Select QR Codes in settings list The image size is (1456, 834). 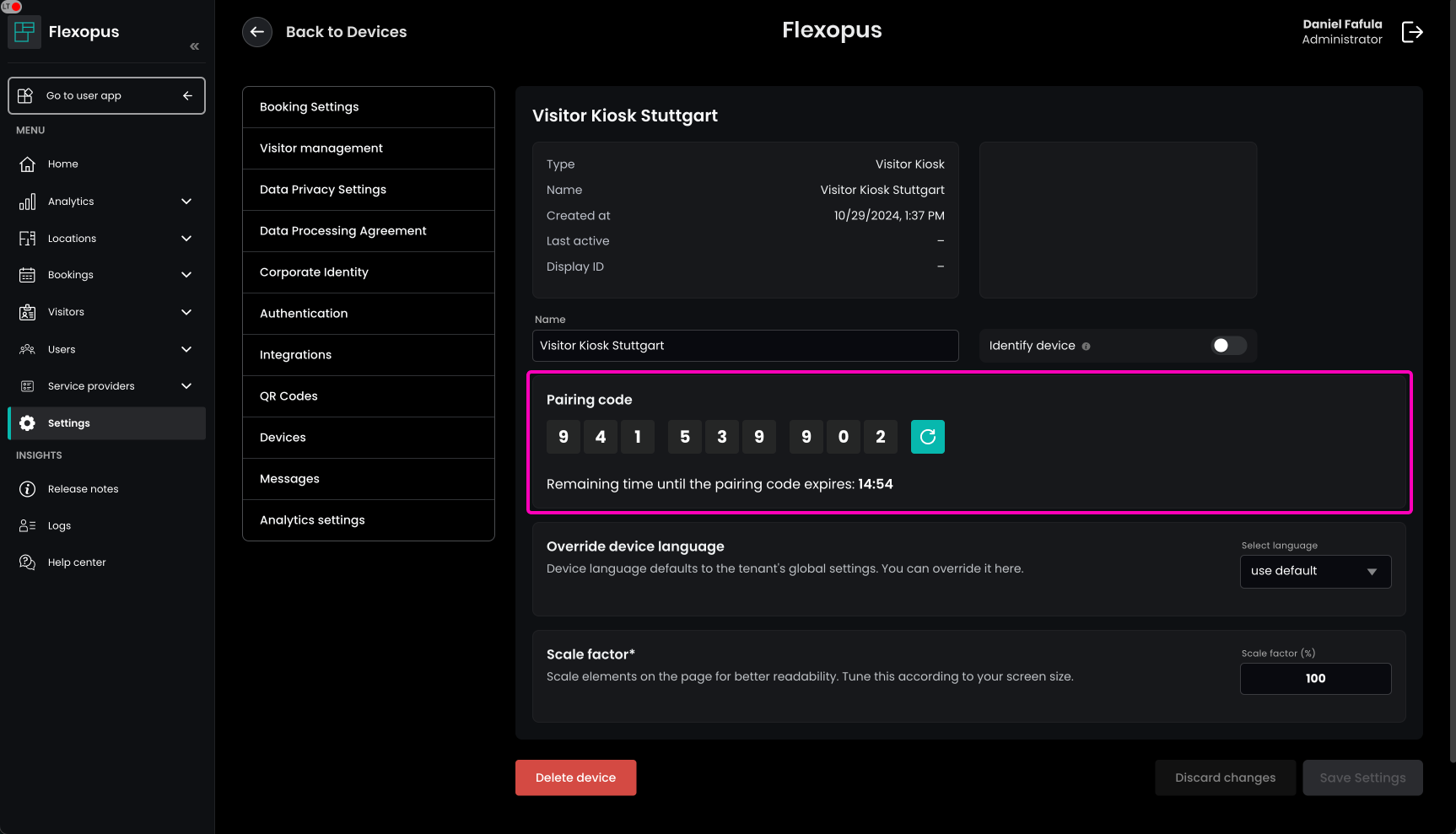coord(368,396)
